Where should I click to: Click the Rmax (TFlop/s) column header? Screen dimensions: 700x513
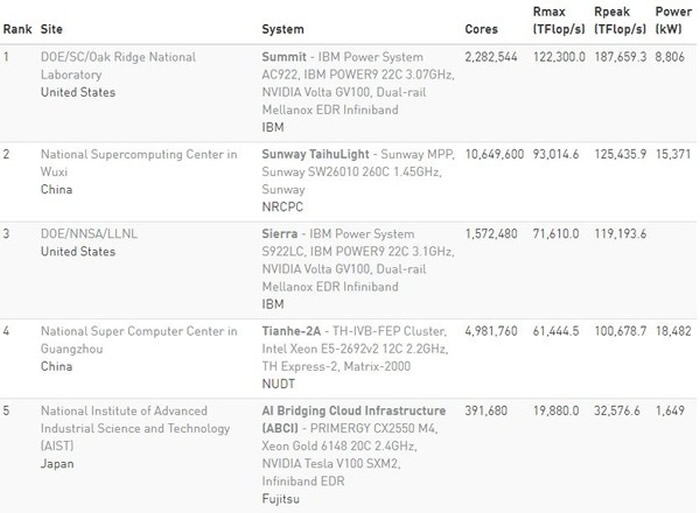click(x=559, y=20)
